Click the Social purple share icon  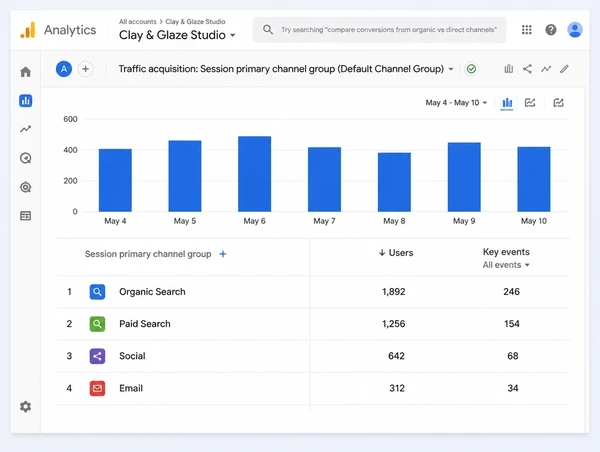[98, 356]
